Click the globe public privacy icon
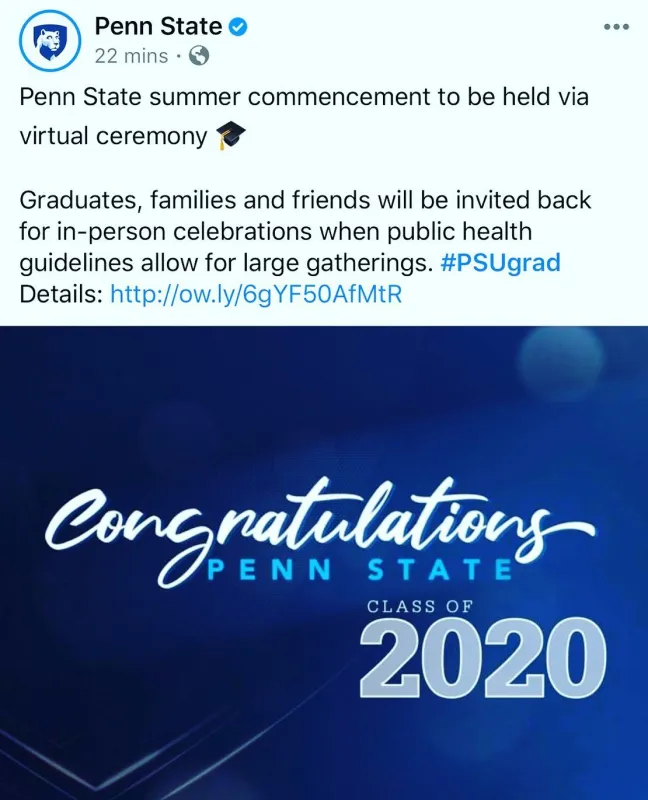The height and width of the screenshot is (800, 648). coord(199,56)
